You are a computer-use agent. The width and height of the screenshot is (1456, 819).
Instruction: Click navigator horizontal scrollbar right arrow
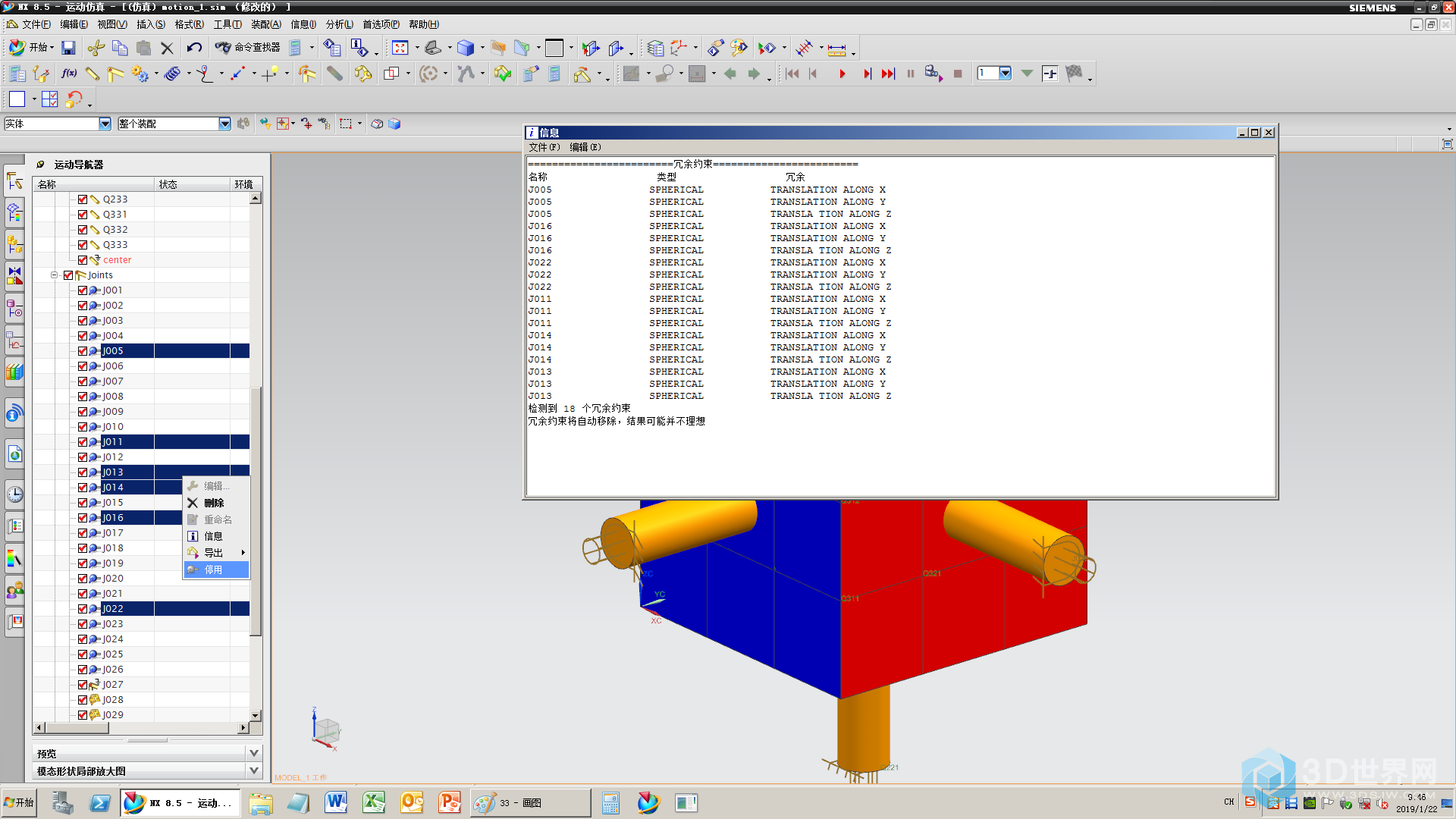pyautogui.click(x=243, y=728)
